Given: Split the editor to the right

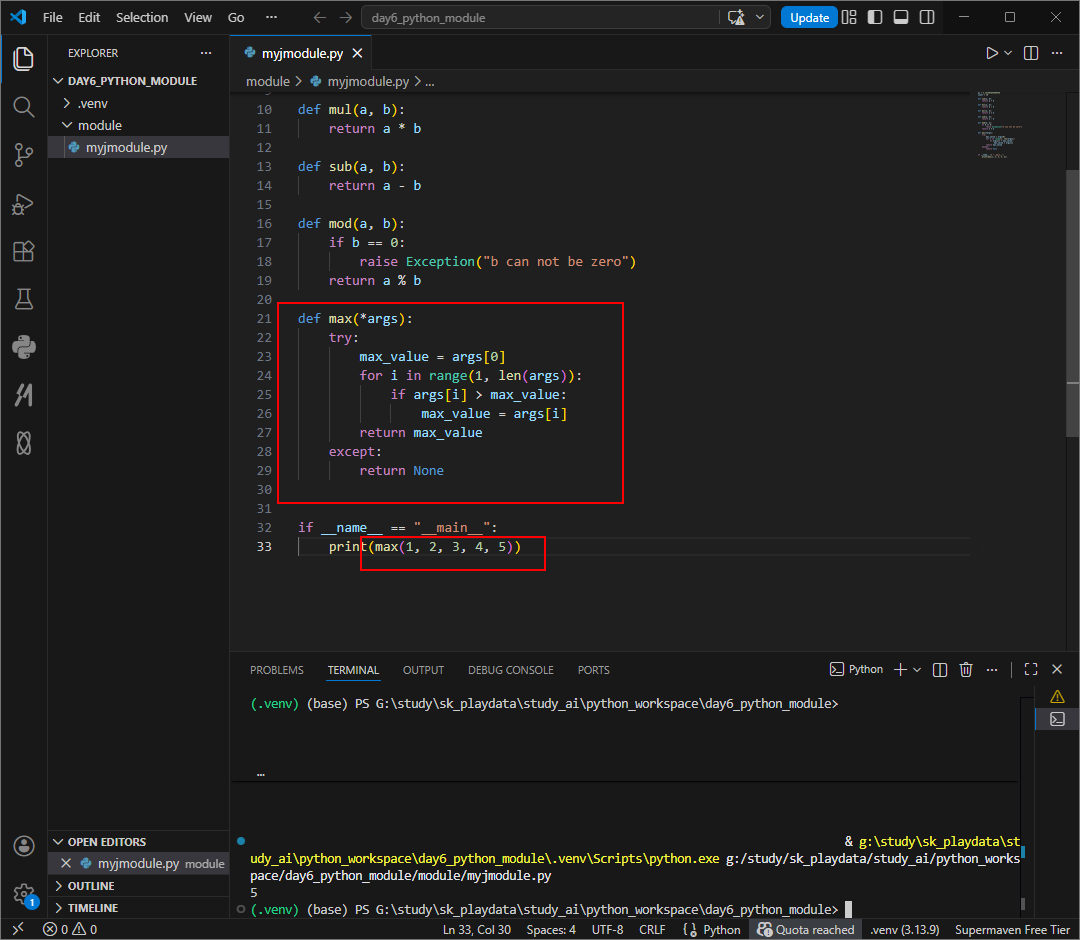Looking at the screenshot, I should (1030, 53).
